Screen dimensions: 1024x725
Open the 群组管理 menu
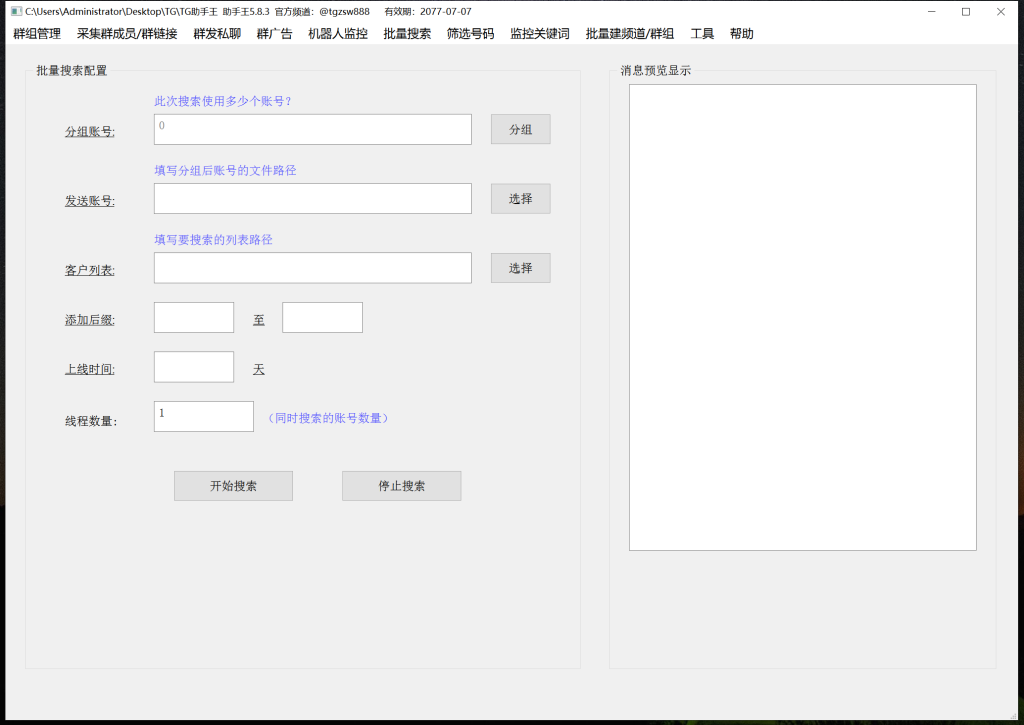[x=37, y=34]
